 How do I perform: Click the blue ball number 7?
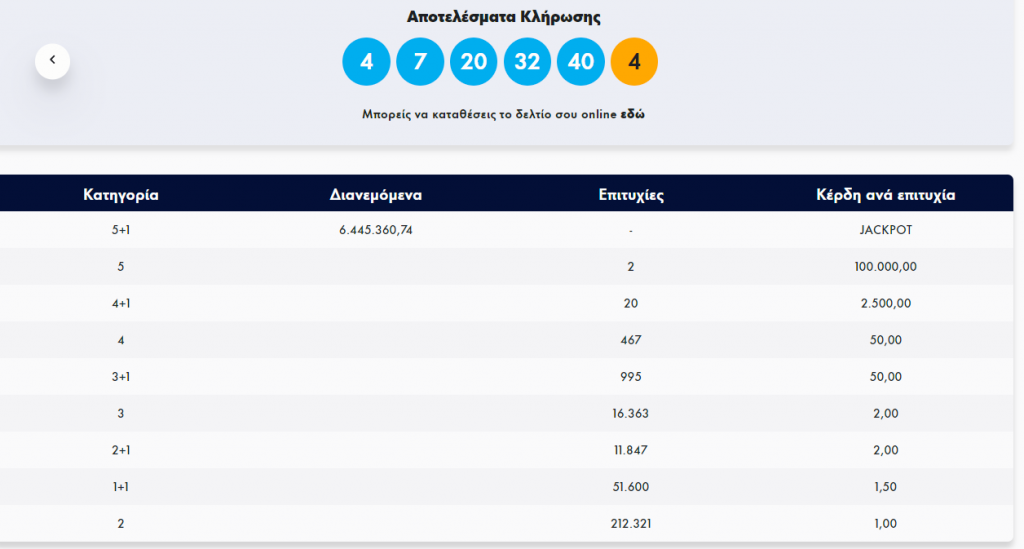click(420, 61)
